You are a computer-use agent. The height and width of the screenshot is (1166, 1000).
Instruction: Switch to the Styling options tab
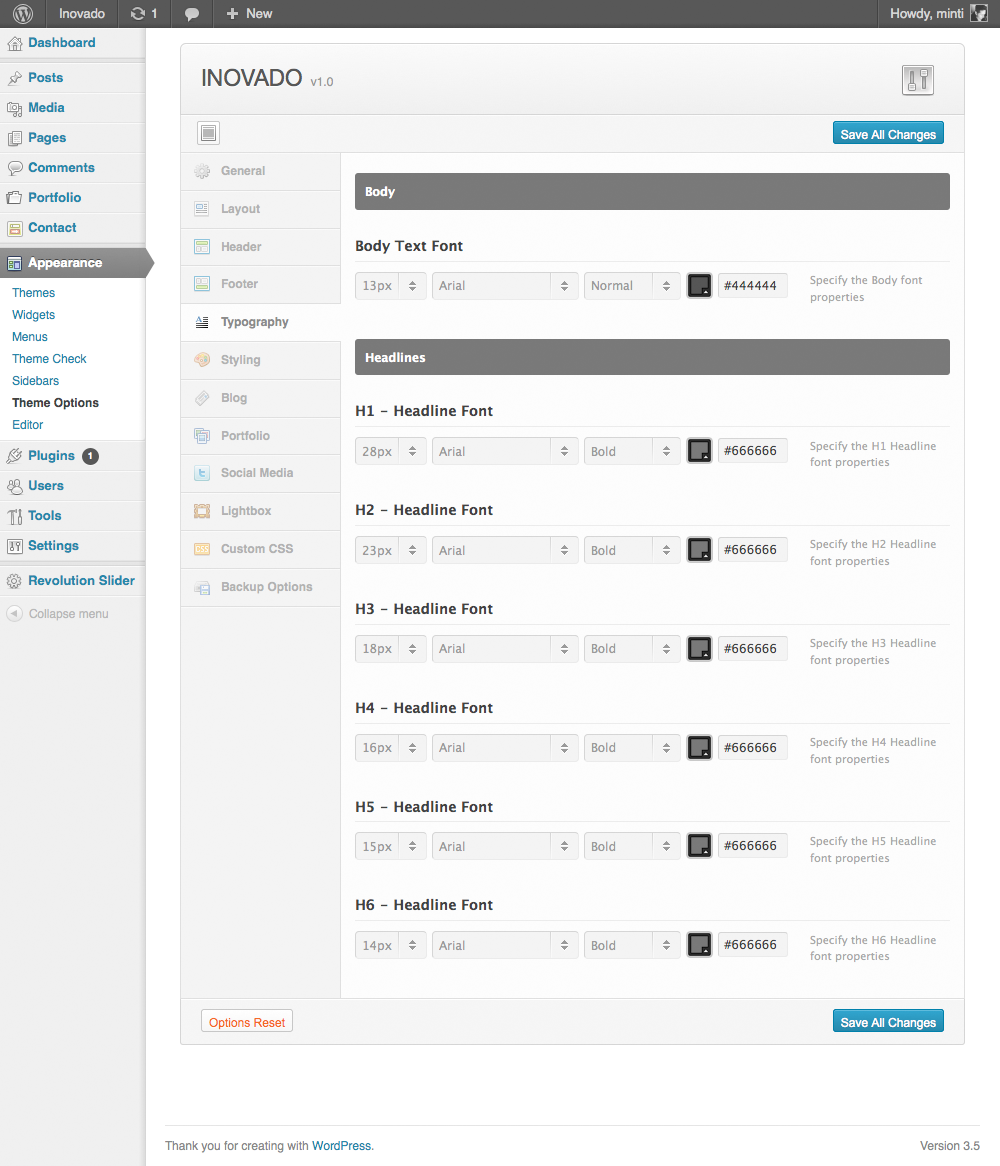(x=240, y=360)
